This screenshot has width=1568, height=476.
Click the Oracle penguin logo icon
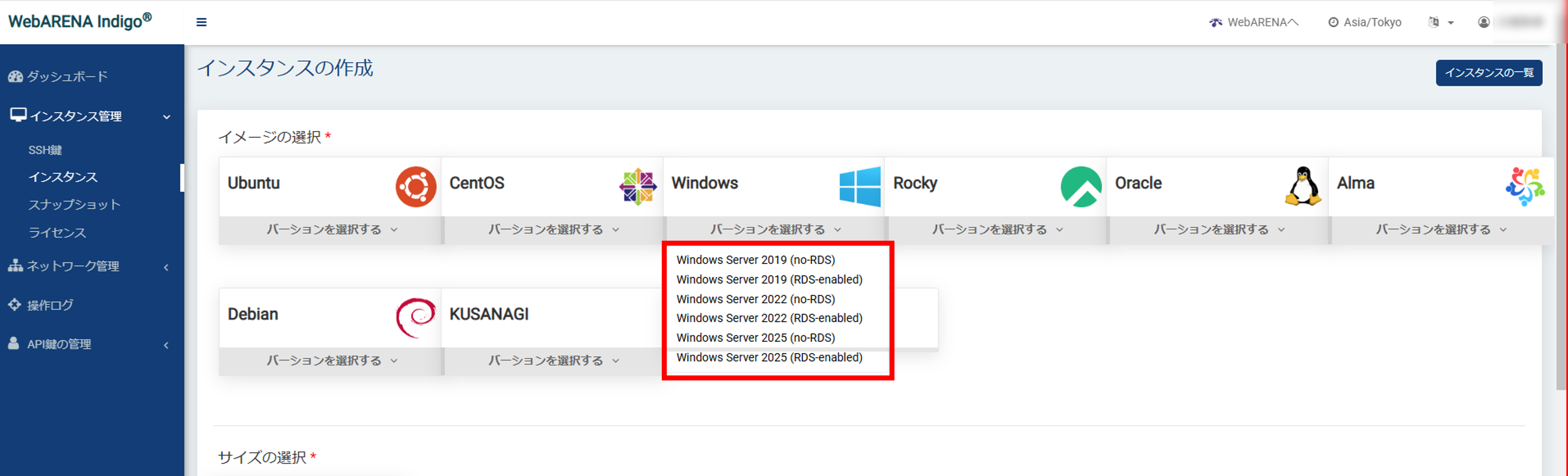tap(1303, 186)
